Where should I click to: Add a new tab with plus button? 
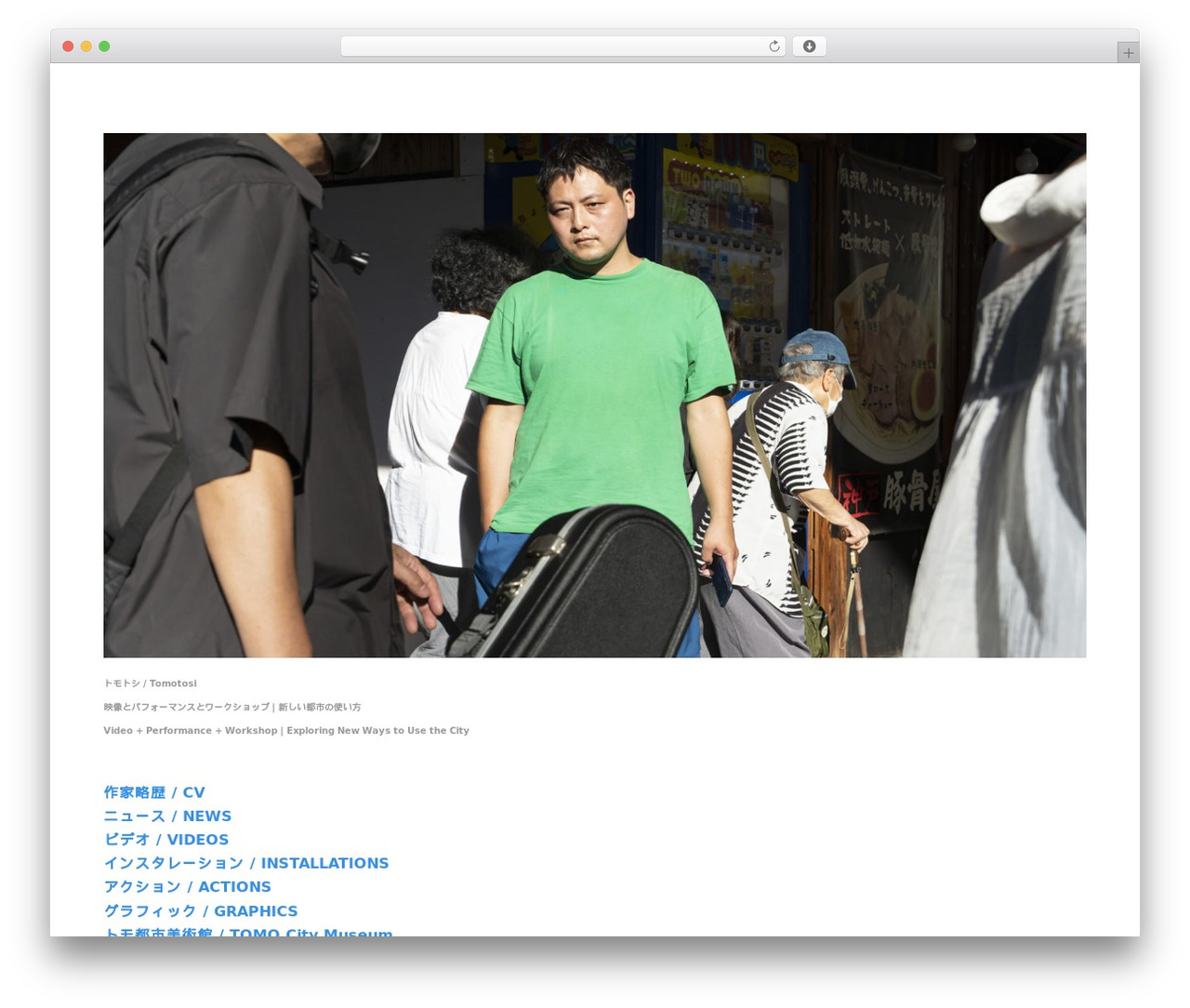coord(1128,53)
